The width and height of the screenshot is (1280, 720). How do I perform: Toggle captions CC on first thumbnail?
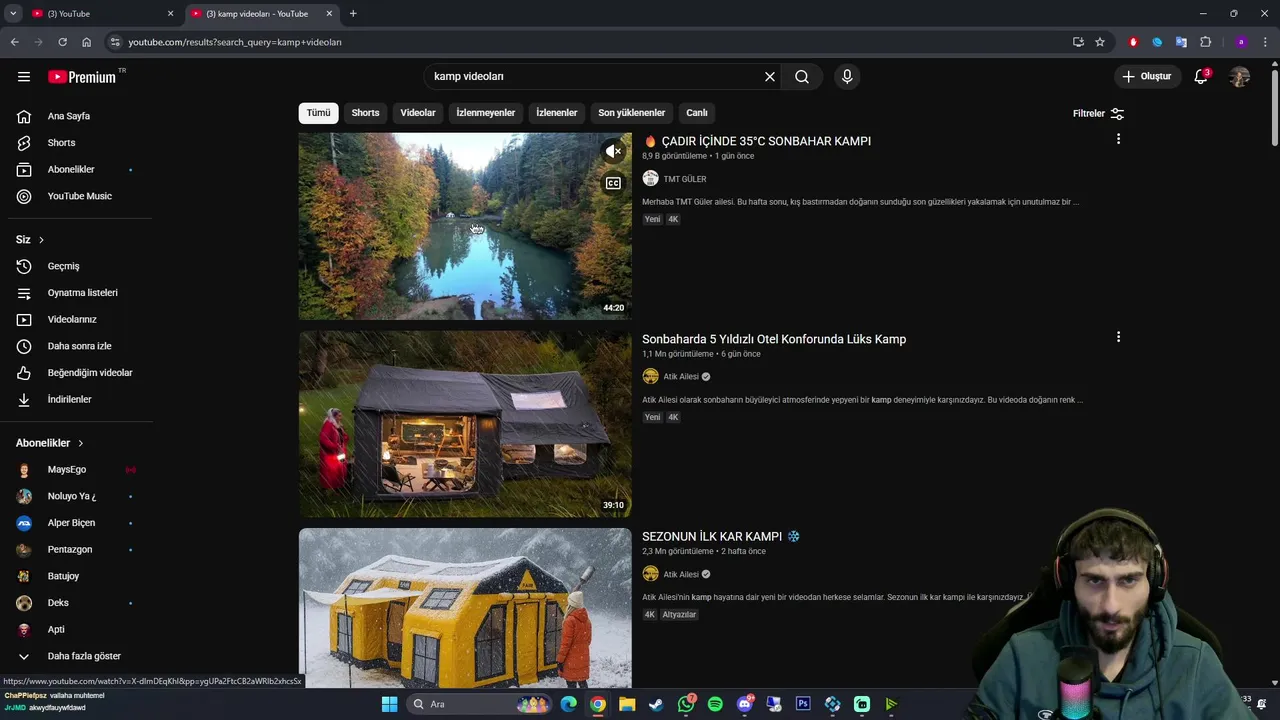613,183
